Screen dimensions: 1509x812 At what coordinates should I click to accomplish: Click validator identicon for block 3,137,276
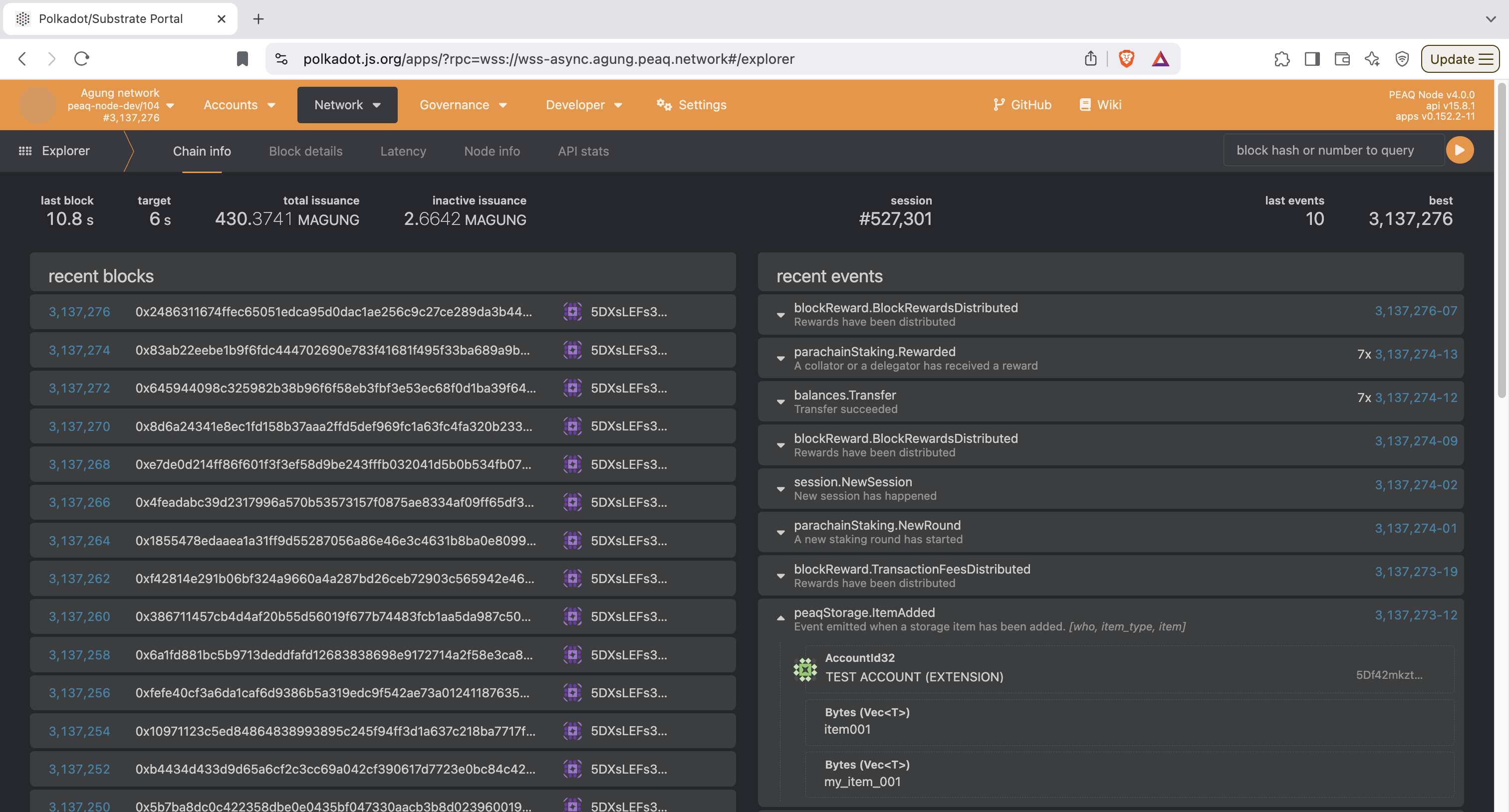tap(572, 311)
